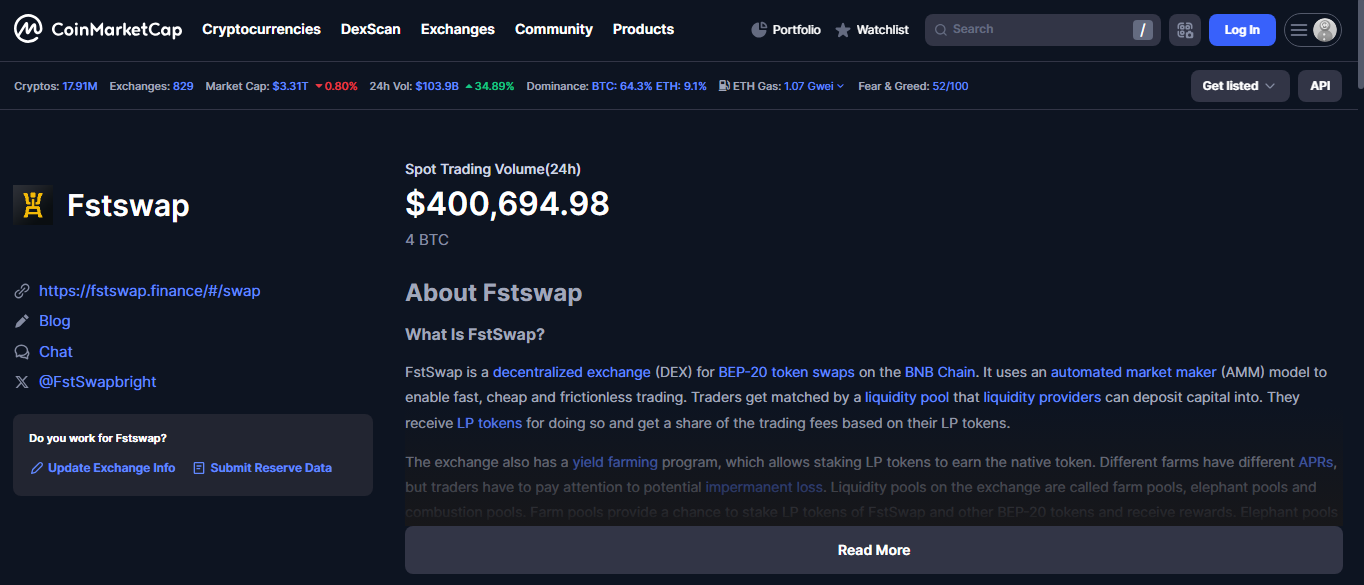Expand the Get listed dropdown
The image size is (1364, 585).
coord(1240,86)
